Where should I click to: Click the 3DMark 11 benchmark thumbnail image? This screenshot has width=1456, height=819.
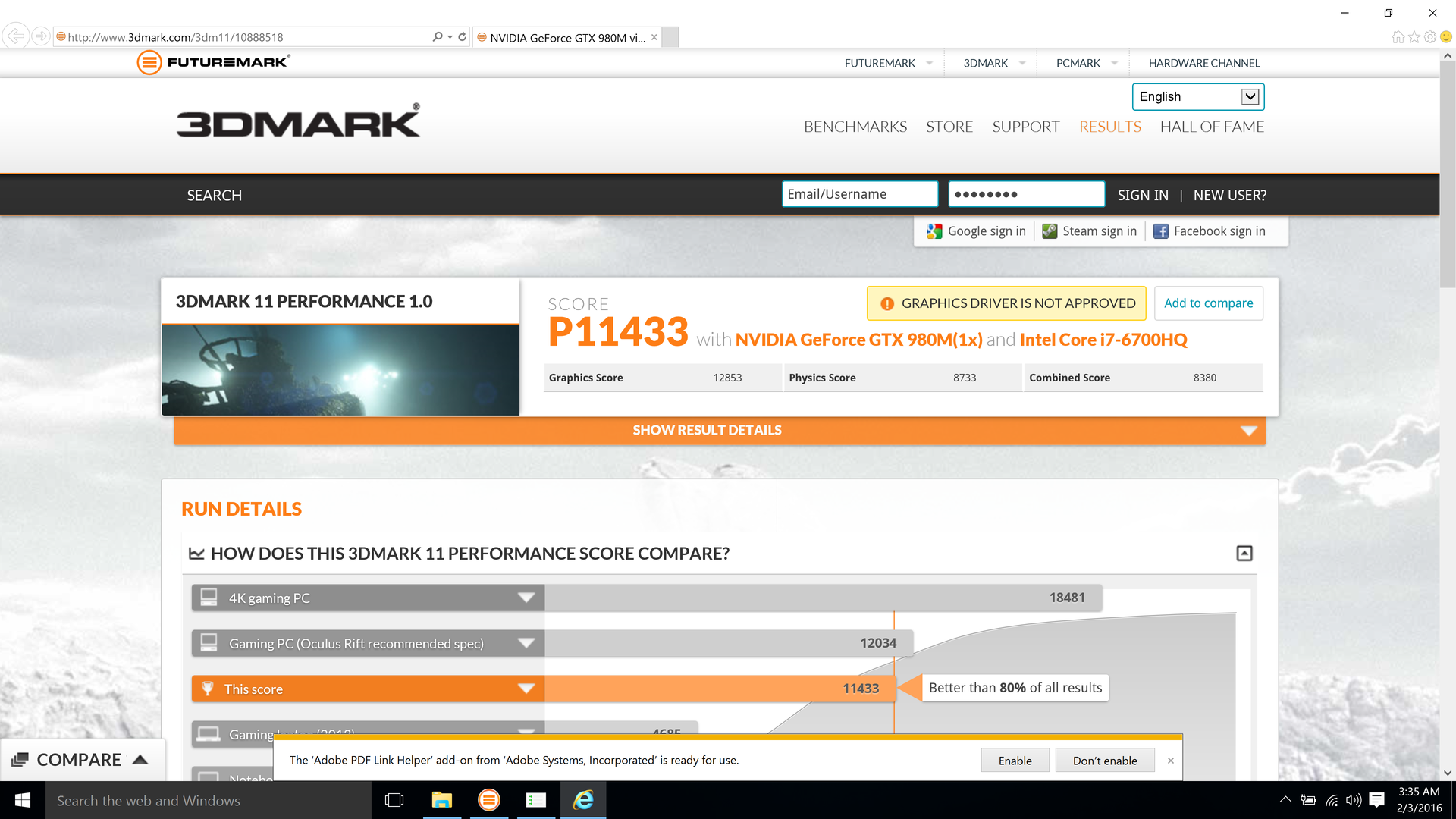340,370
